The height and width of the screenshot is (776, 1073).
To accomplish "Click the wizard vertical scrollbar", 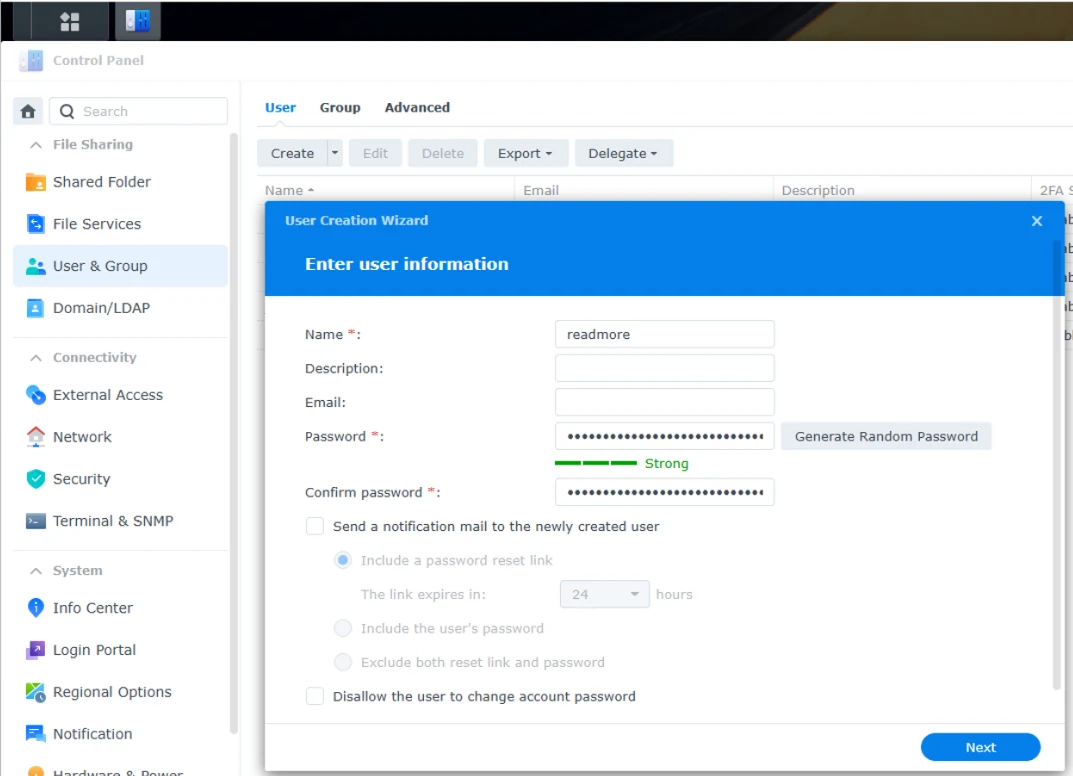I will click(1057, 465).
